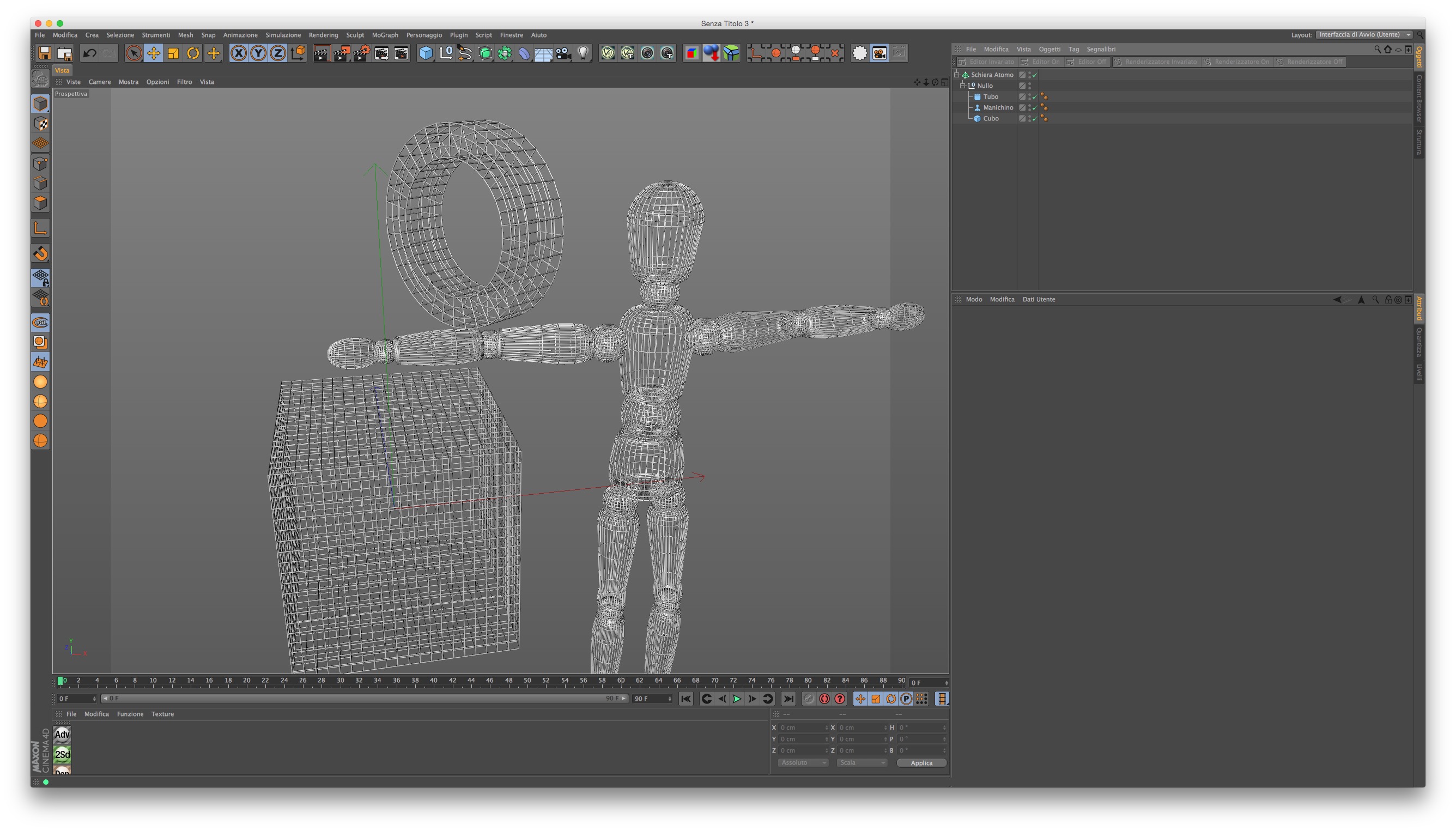Viewport: 1456px width, 831px height.
Task: Click frame 30 on the timeline ruler
Action: (340, 681)
